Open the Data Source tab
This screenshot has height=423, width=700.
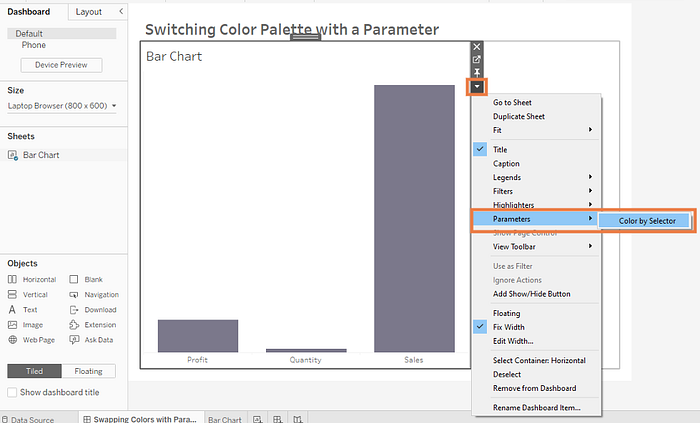28,419
